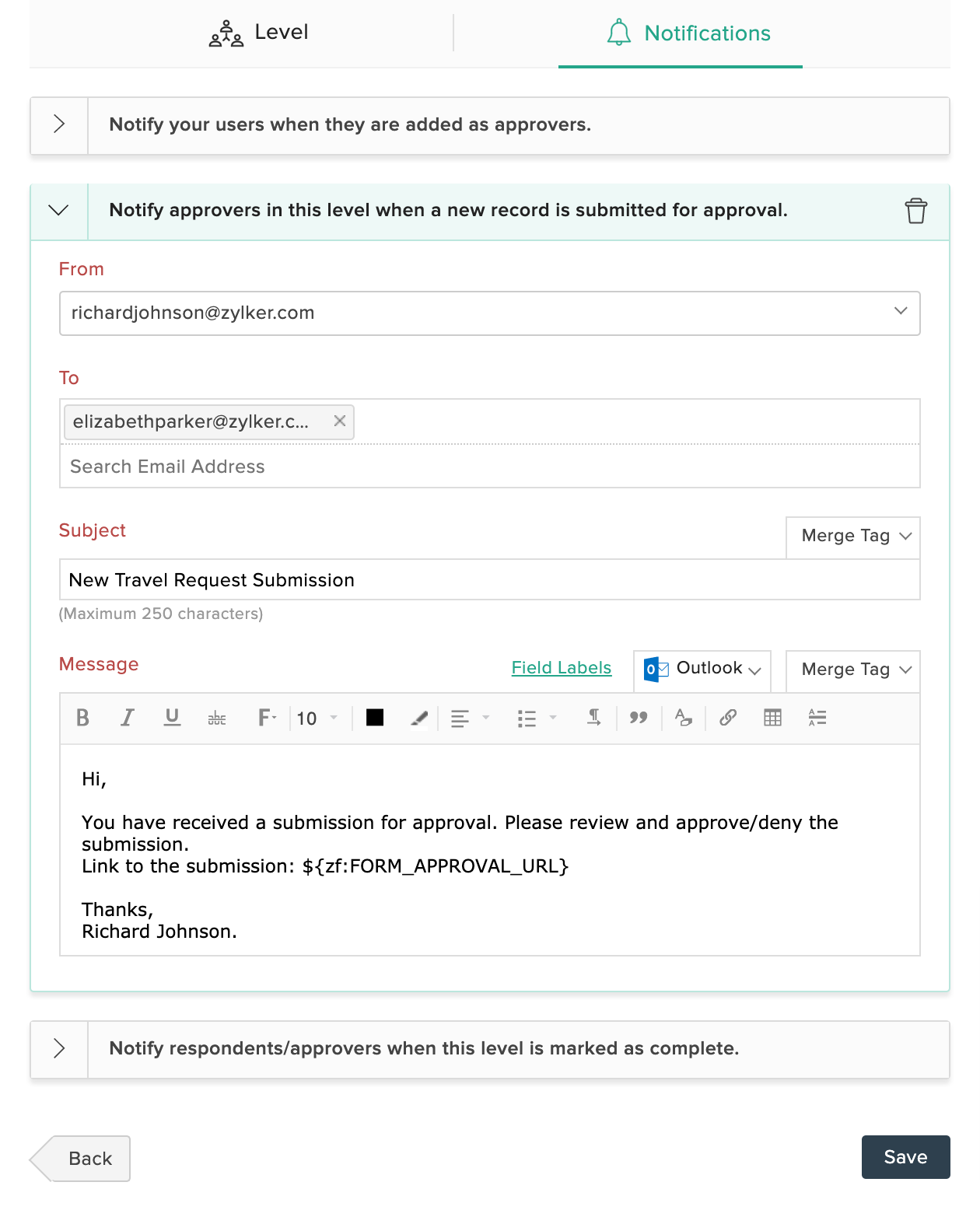Apply bold formatting in the message editor

click(83, 718)
